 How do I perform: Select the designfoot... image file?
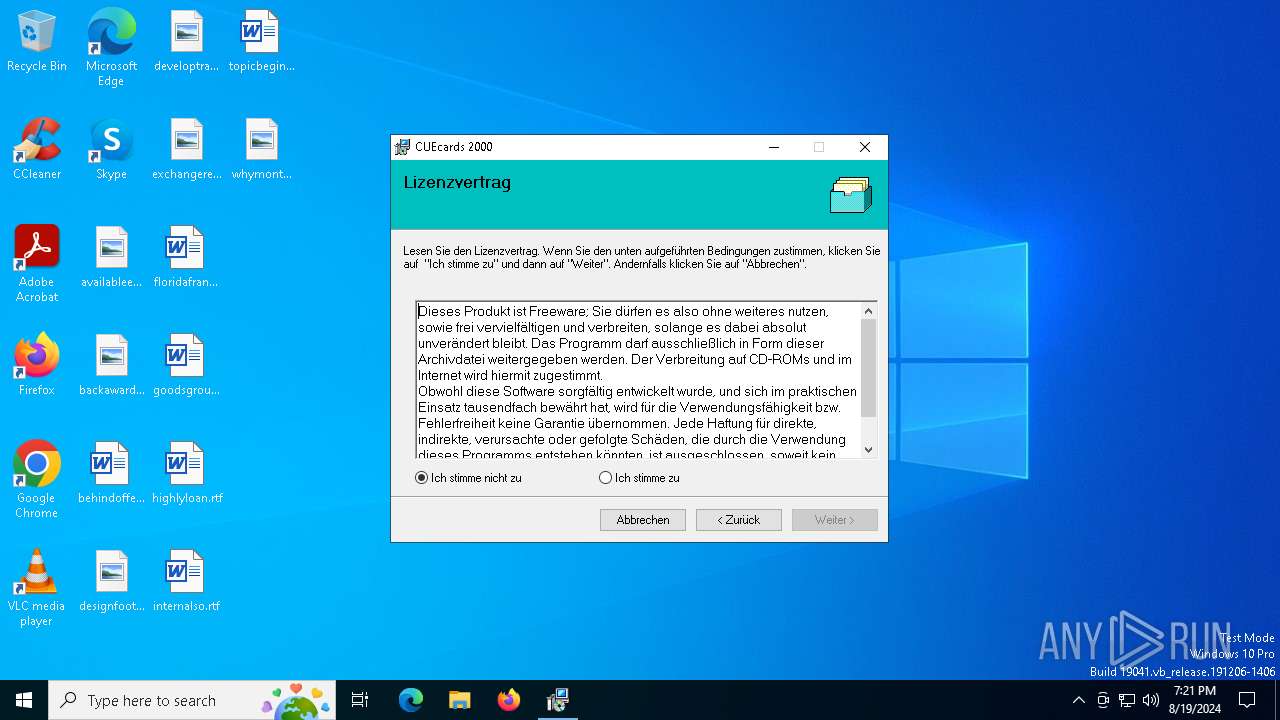point(111,582)
